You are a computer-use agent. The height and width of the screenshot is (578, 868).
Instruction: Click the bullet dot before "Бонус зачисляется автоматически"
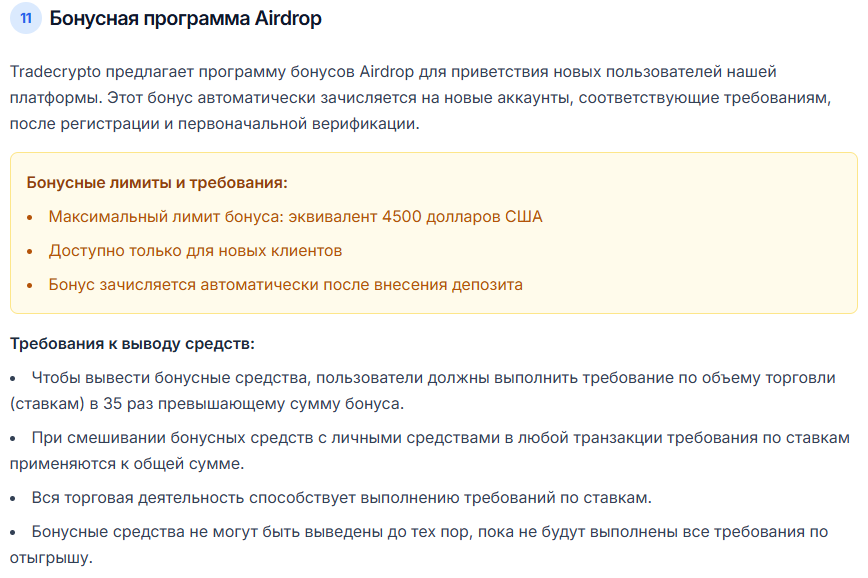click(30, 285)
